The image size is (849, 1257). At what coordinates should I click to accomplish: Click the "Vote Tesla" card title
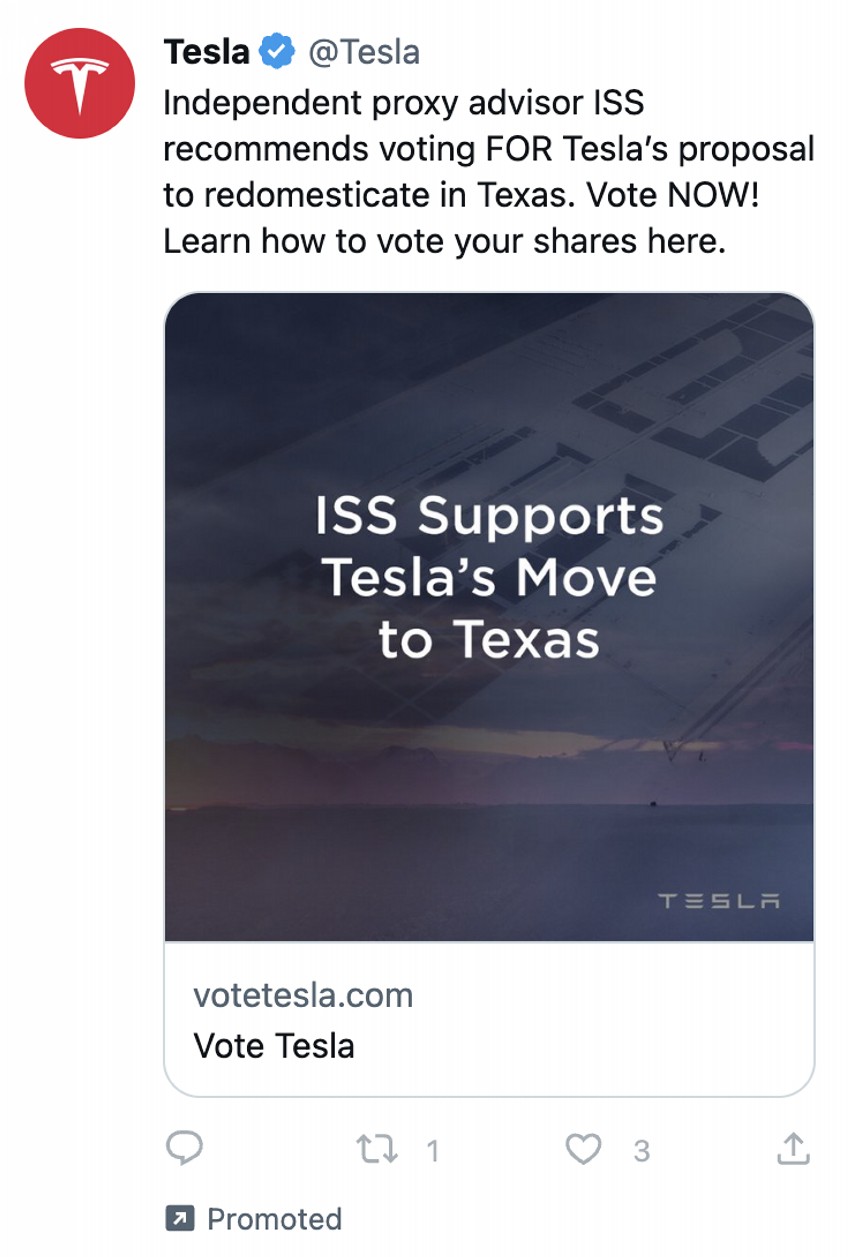click(274, 1046)
